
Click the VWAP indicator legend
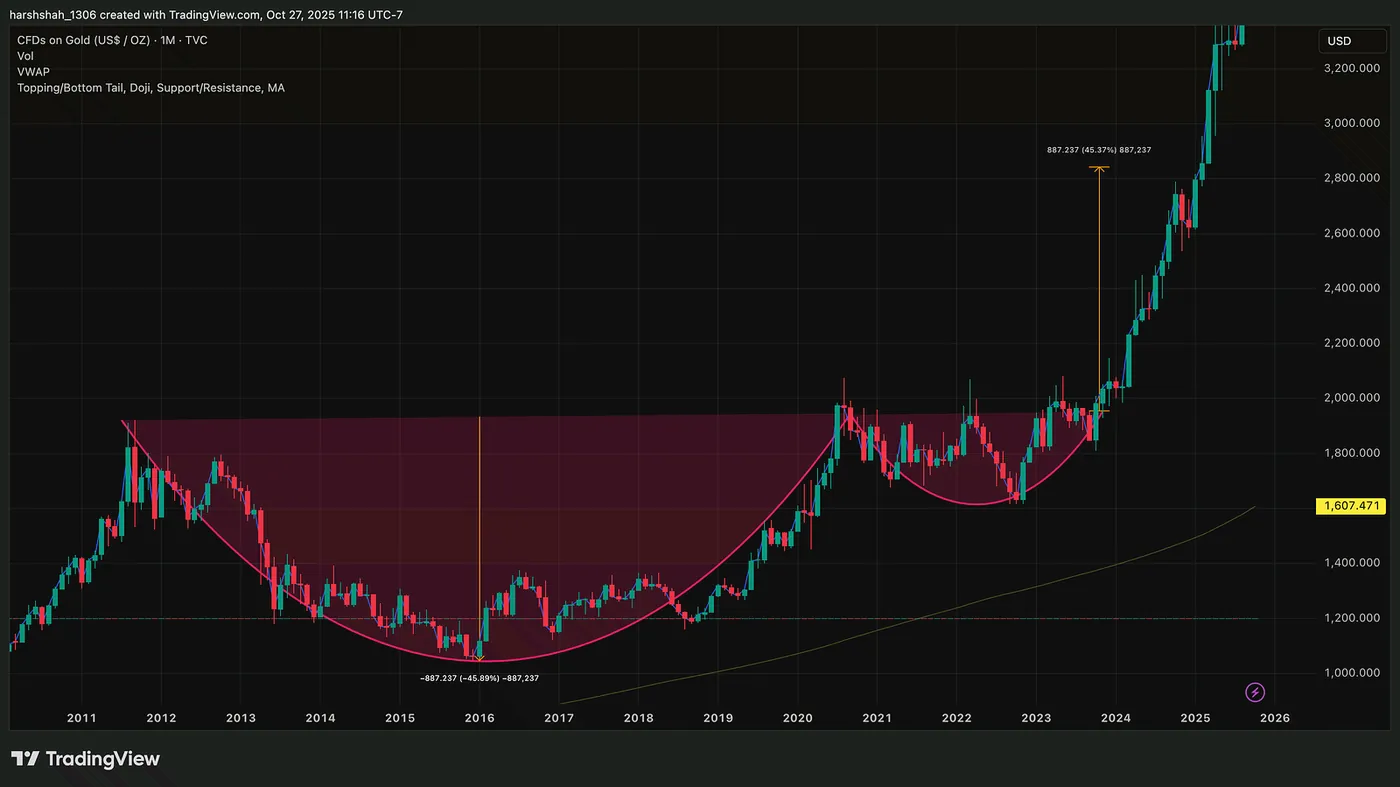tap(33, 72)
